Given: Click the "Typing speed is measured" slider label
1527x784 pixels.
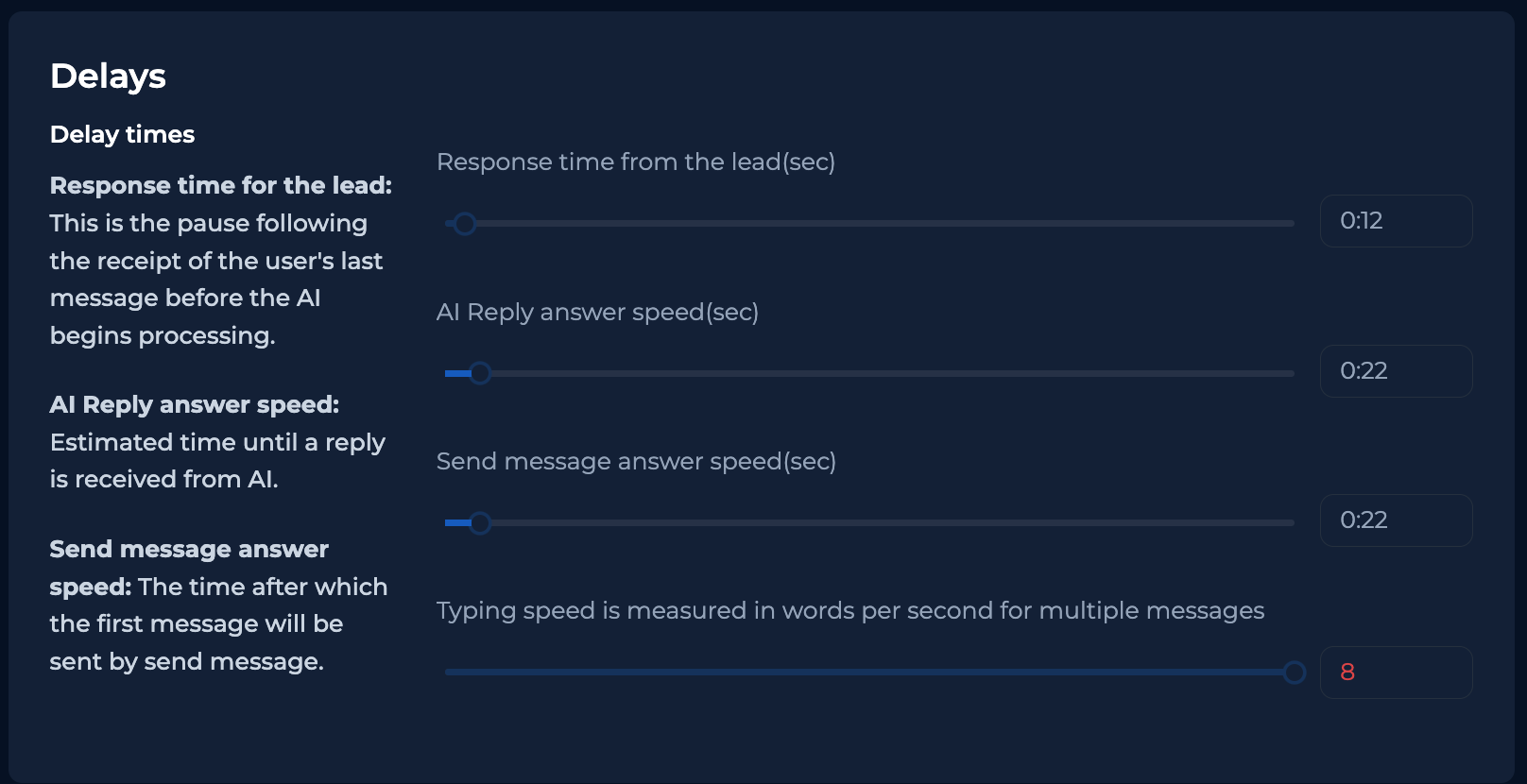Looking at the screenshot, I should coord(849,610).
